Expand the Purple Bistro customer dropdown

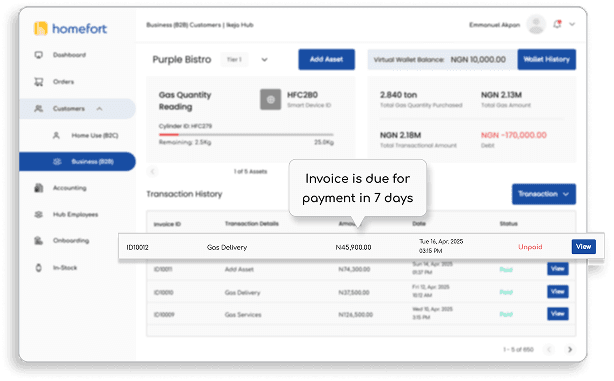point(264,60)
